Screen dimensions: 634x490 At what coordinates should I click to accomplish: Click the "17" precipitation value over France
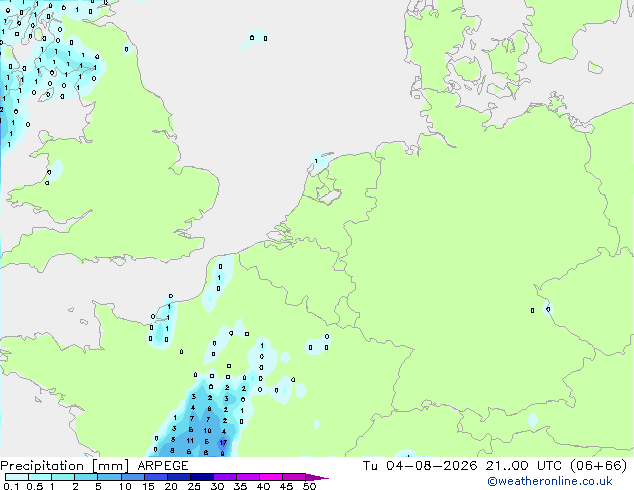click(223, 443)
